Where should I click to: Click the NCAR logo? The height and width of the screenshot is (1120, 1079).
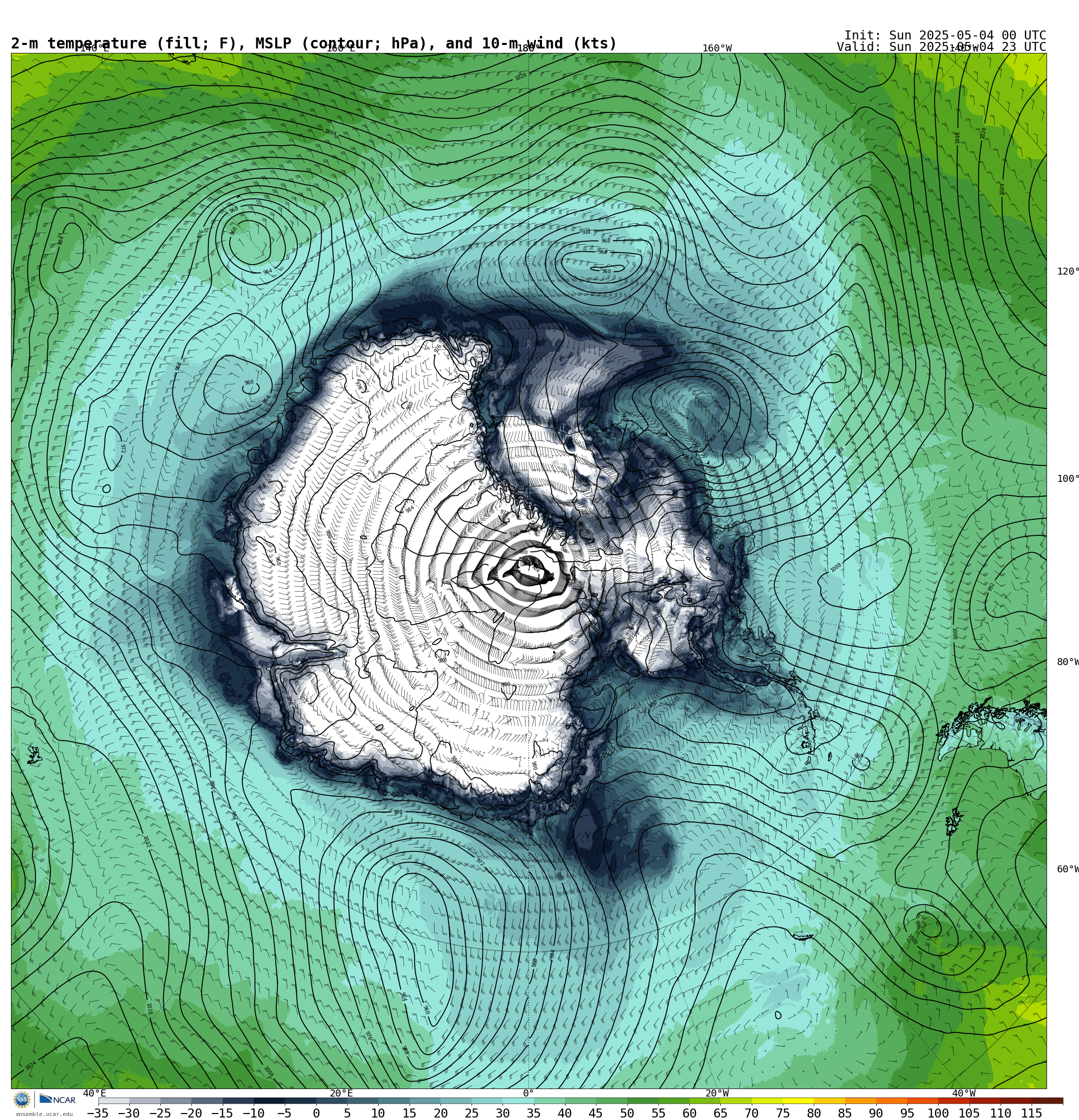[x=57, y=1100]
